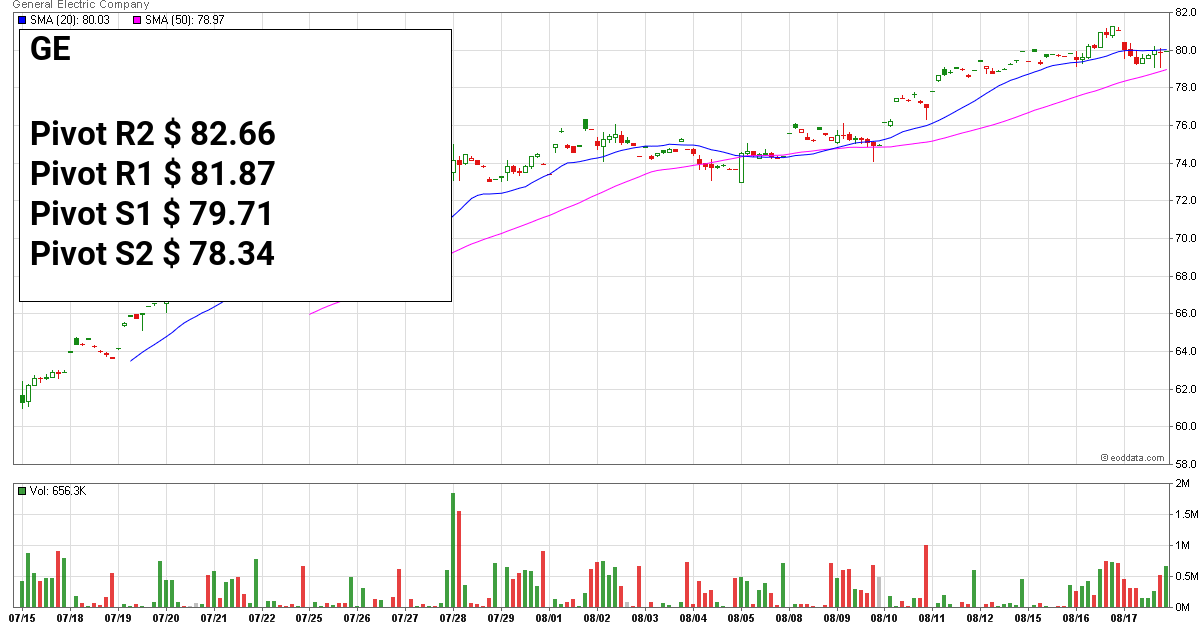Click the 08/09 date axis label

[x=836, y=619]
